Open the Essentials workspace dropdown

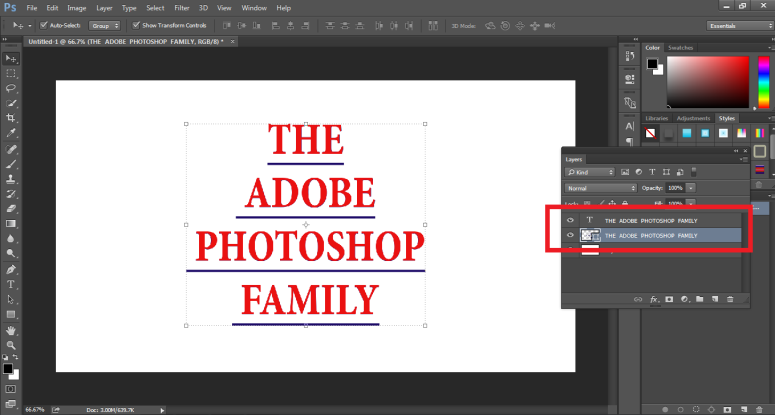pyautogui.click(x=740, y=26)
